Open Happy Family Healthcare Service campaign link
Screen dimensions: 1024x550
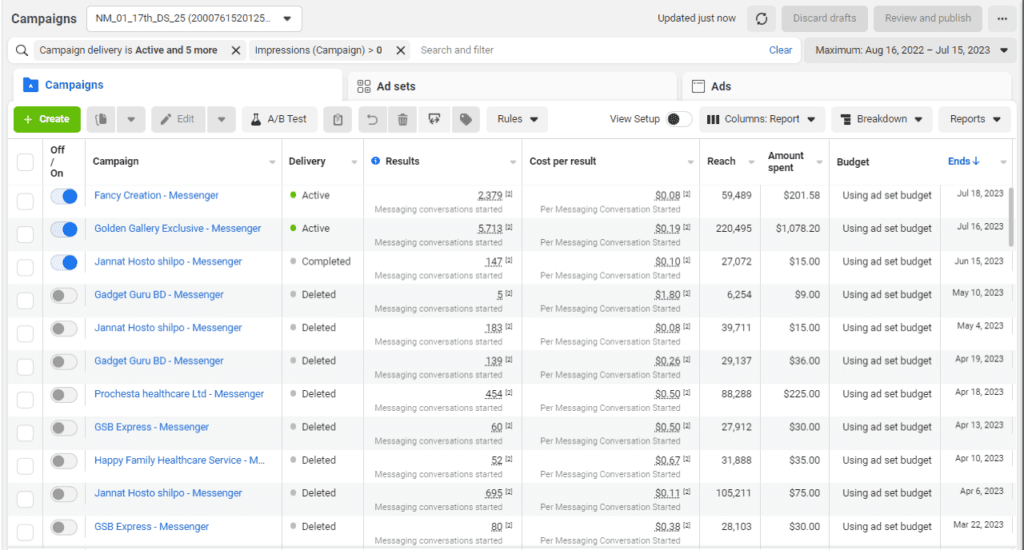click(x=180, y=460)
